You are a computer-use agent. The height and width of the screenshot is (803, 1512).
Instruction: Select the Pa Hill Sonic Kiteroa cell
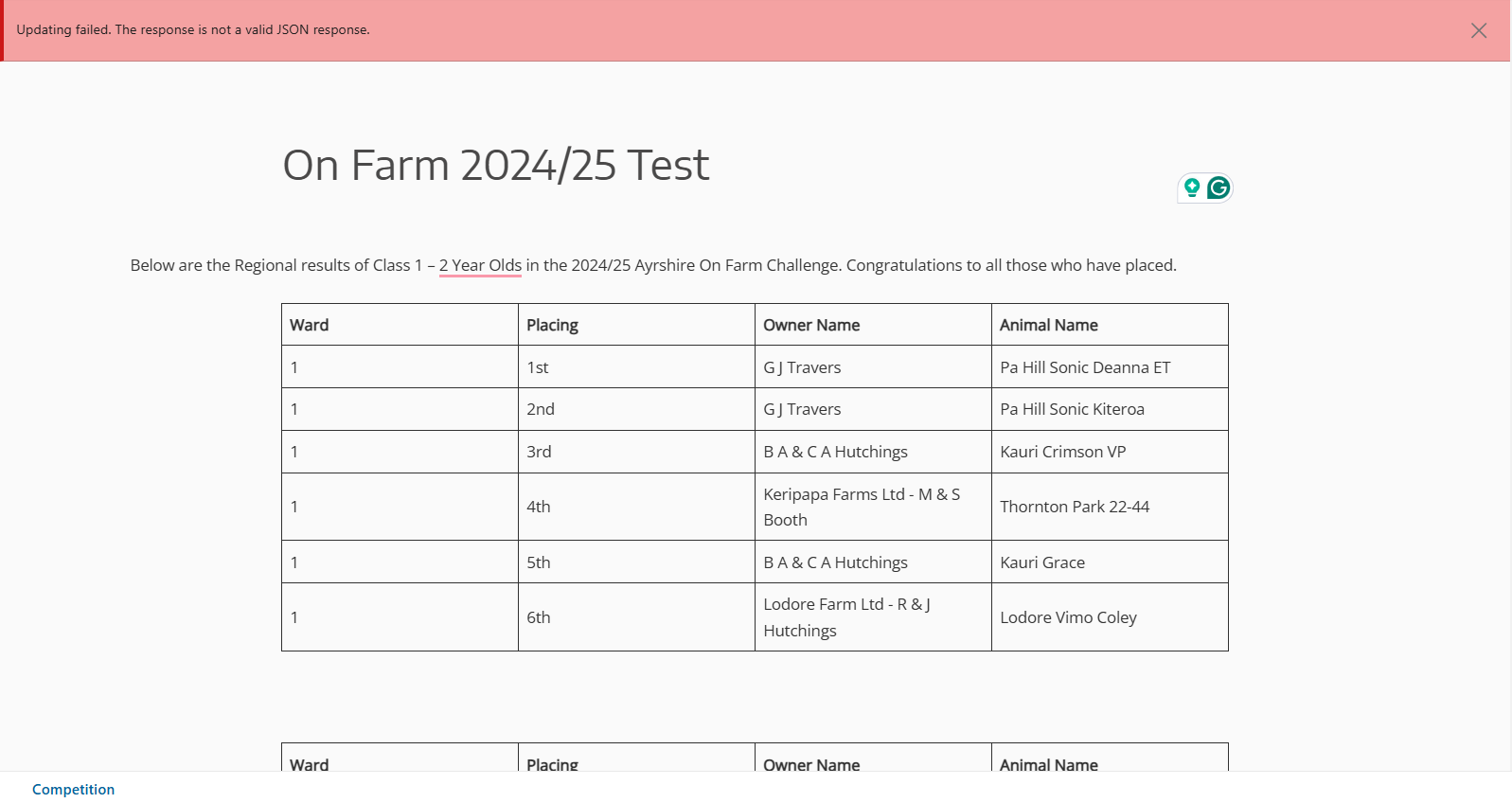point(1110,409)
